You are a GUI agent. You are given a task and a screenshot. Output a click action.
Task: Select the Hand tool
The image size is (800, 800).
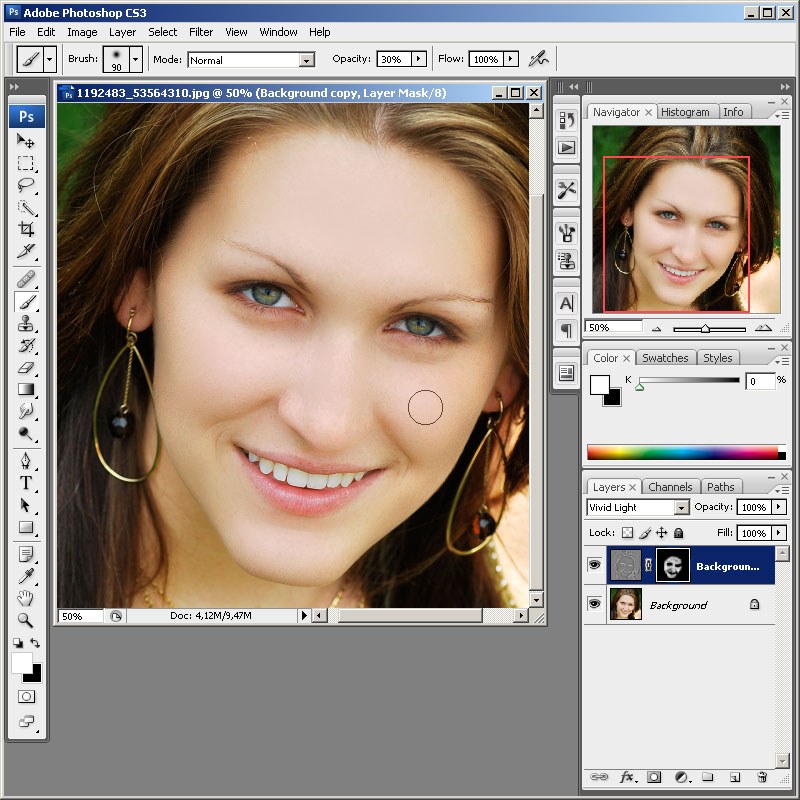[x=26, y=597]
